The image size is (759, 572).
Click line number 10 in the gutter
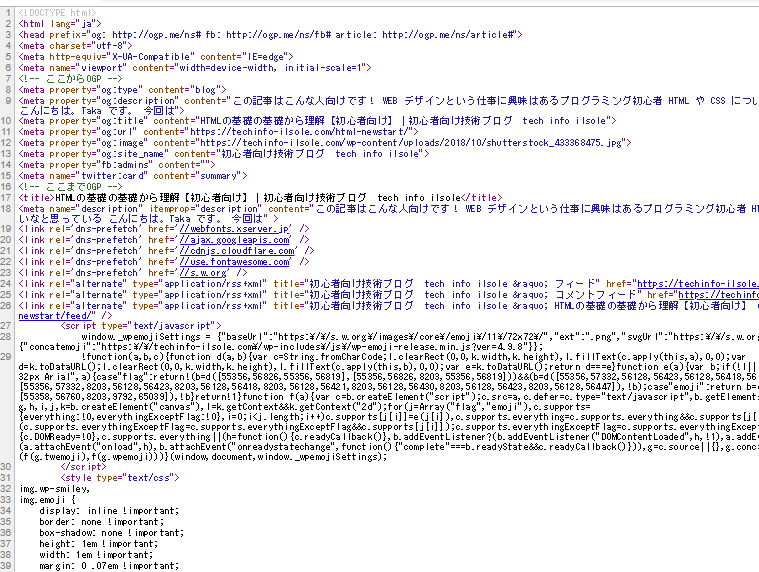coord(6,121)
